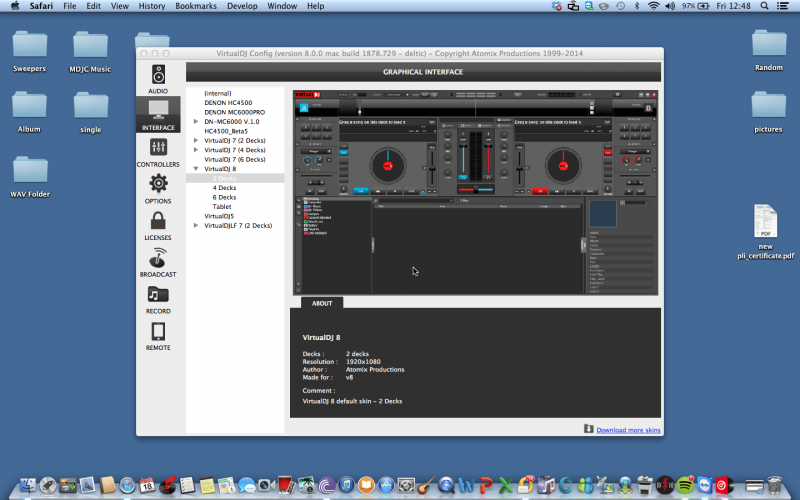This screenshot has width=800, height=500.
Task: Click the Download more skins link
Action: click(628, 430)
